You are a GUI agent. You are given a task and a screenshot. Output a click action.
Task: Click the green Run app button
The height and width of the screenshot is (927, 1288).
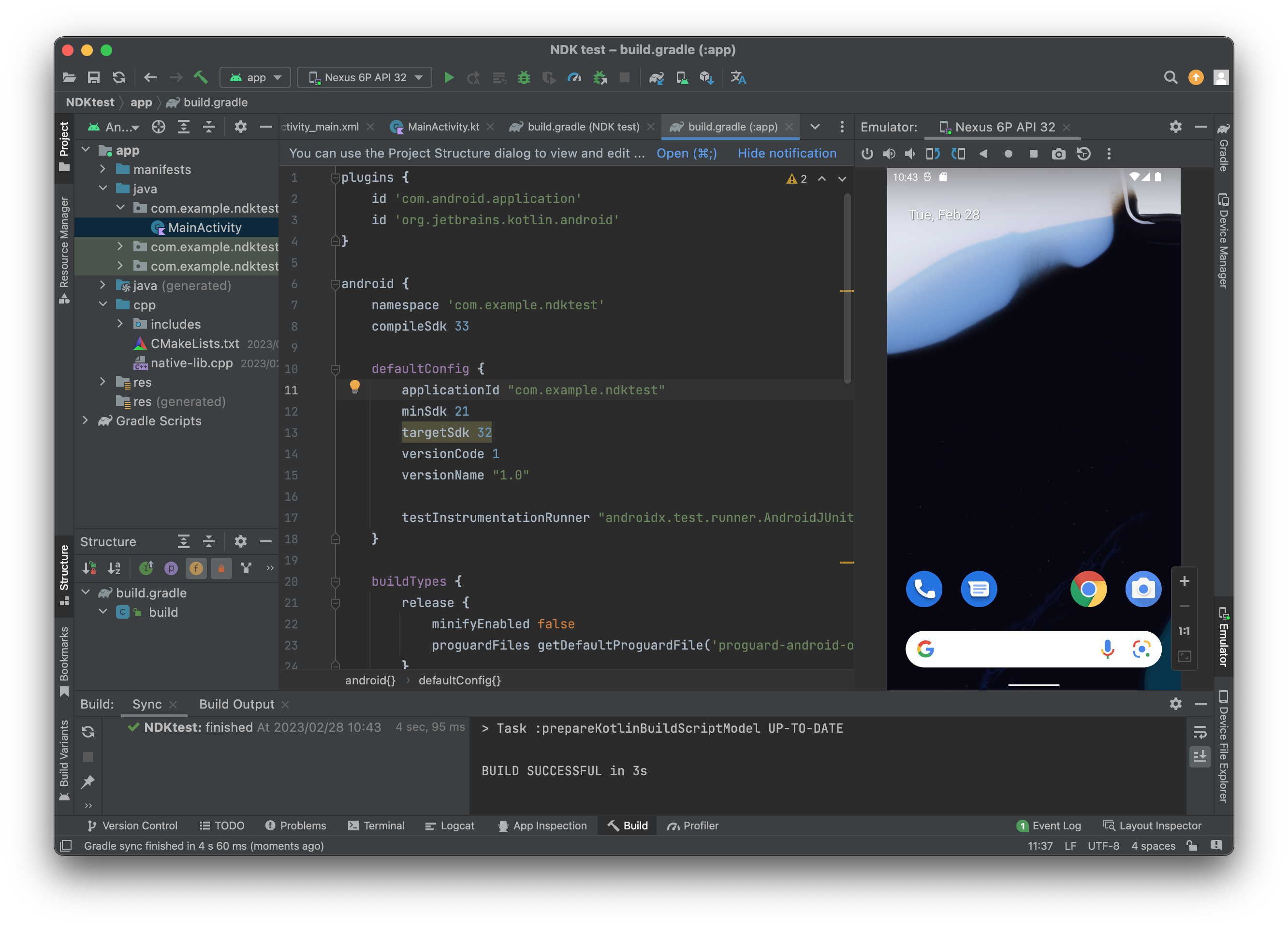pos(449,78)
